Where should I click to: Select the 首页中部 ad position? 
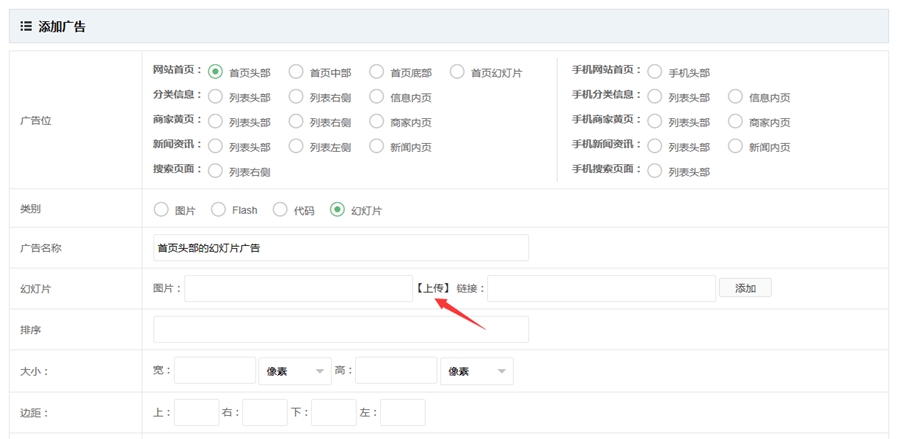296,72
